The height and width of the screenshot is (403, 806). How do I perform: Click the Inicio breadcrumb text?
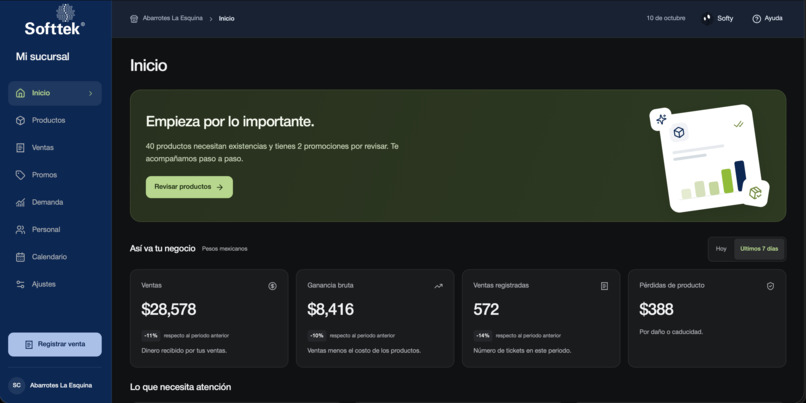coord(227,19)
